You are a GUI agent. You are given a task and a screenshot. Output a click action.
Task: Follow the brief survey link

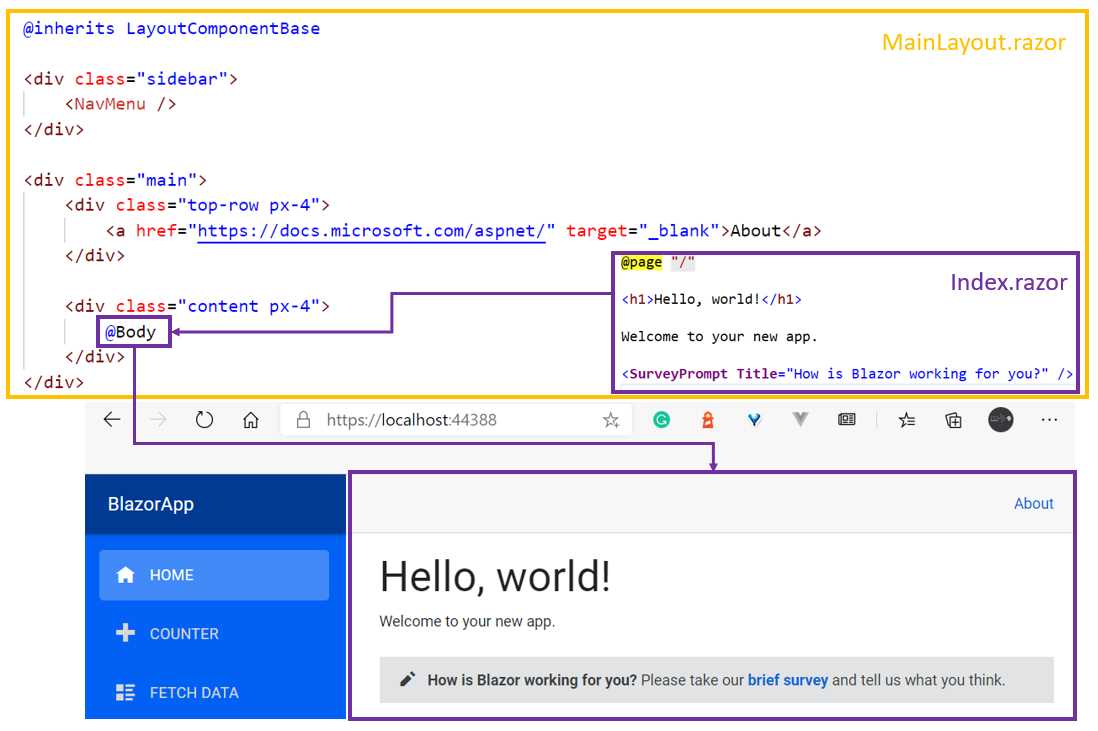(789, 679)
